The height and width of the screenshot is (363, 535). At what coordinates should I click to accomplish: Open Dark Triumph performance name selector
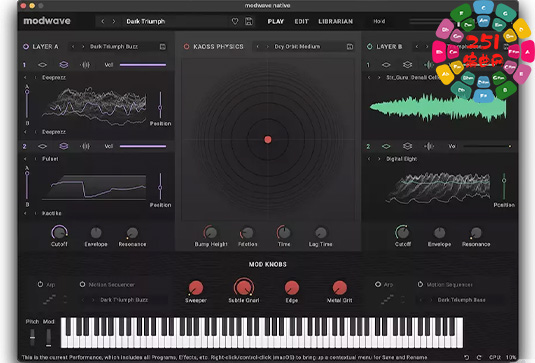[x=146, y=21]
